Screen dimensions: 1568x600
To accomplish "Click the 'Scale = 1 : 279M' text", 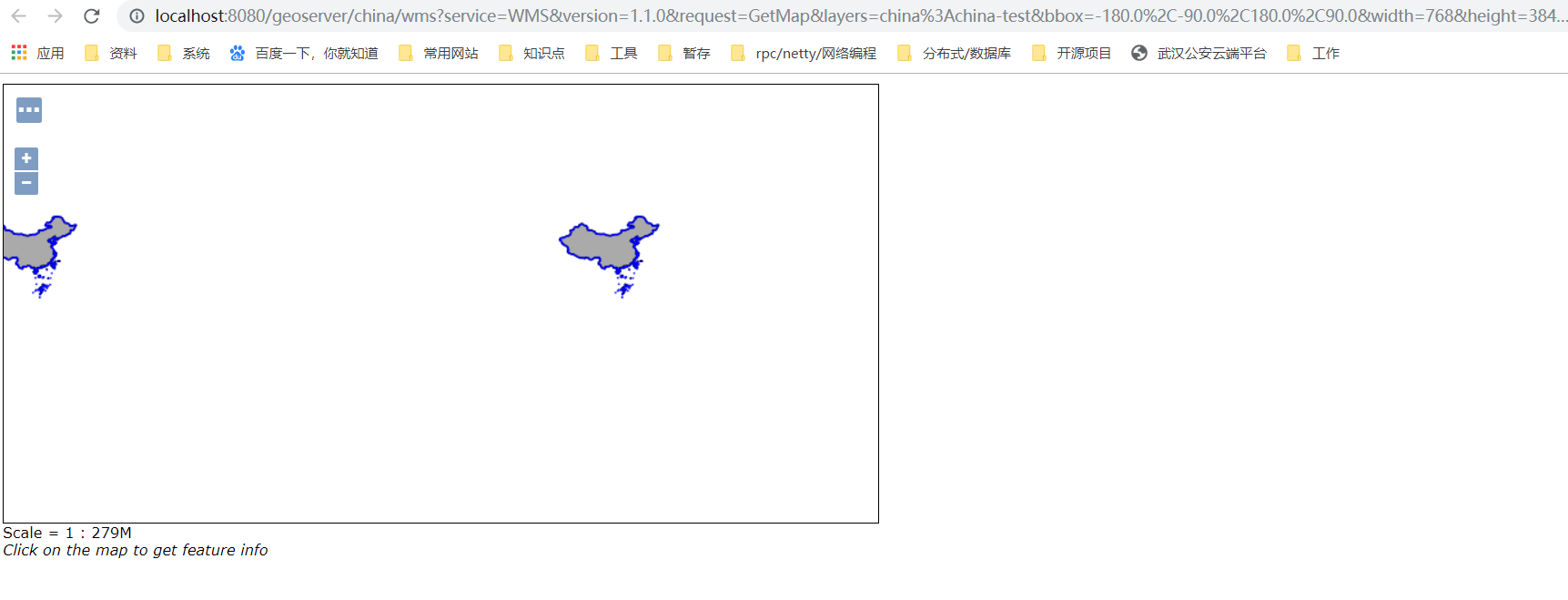I will click(x=67, y=533).
